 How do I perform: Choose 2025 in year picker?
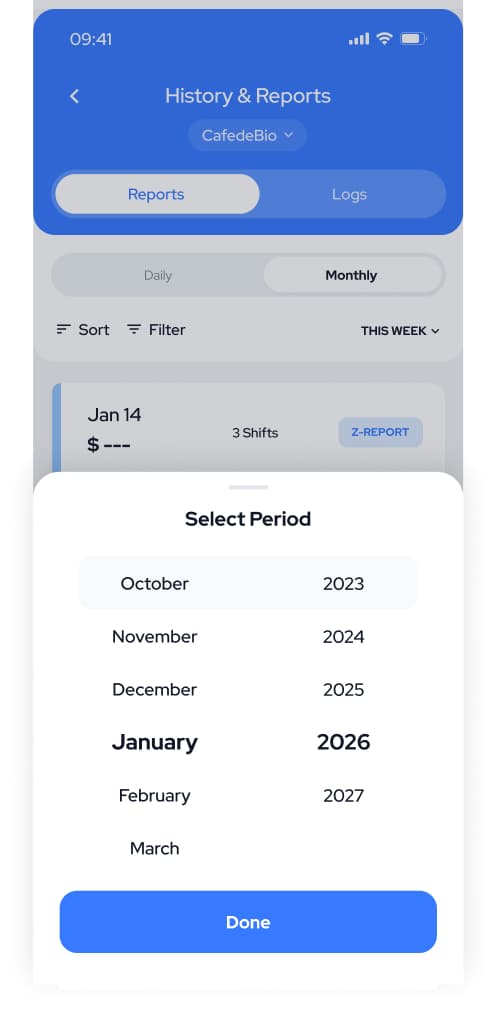[x=344, y=690]
